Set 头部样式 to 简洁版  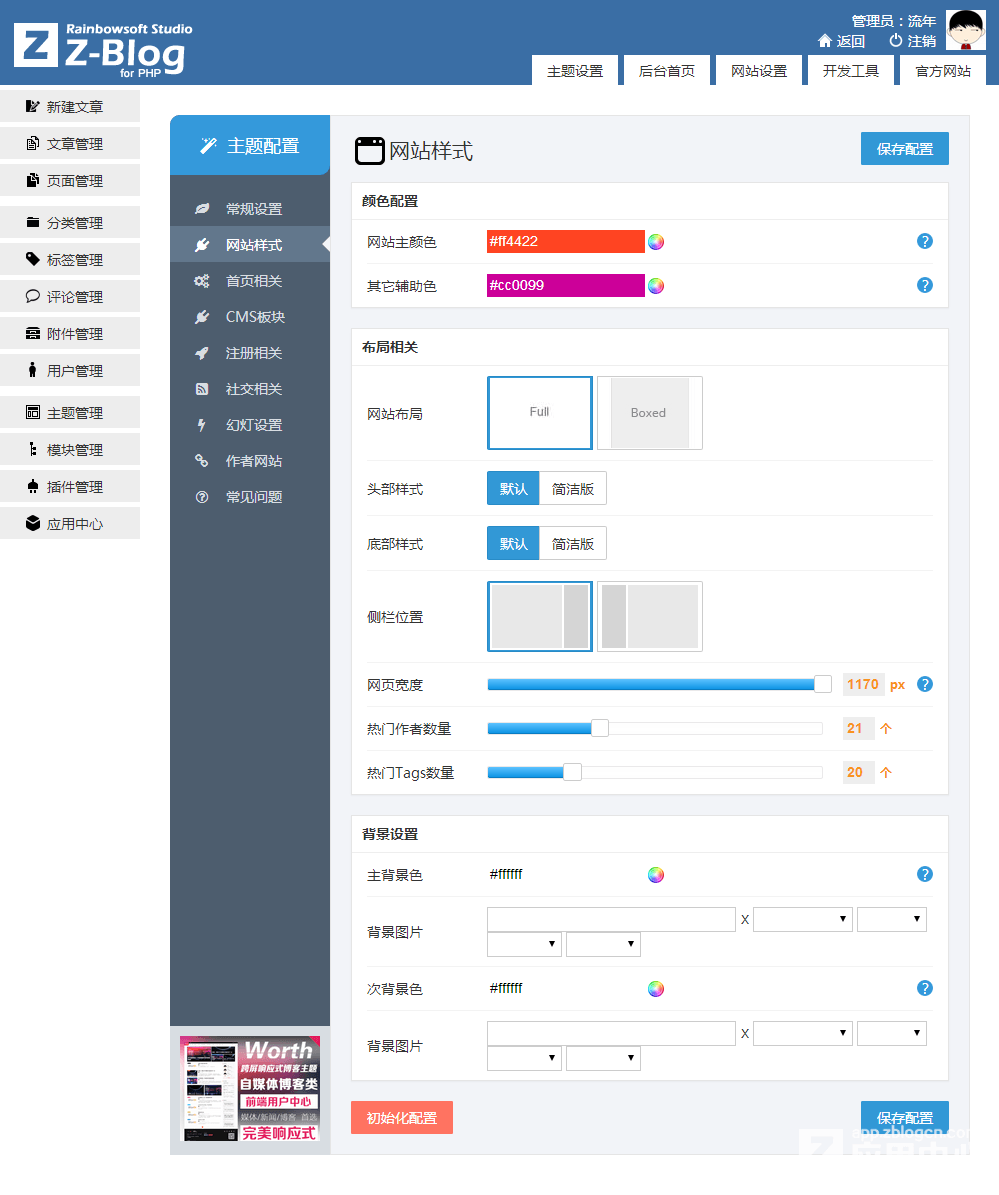tap(573, 489)
